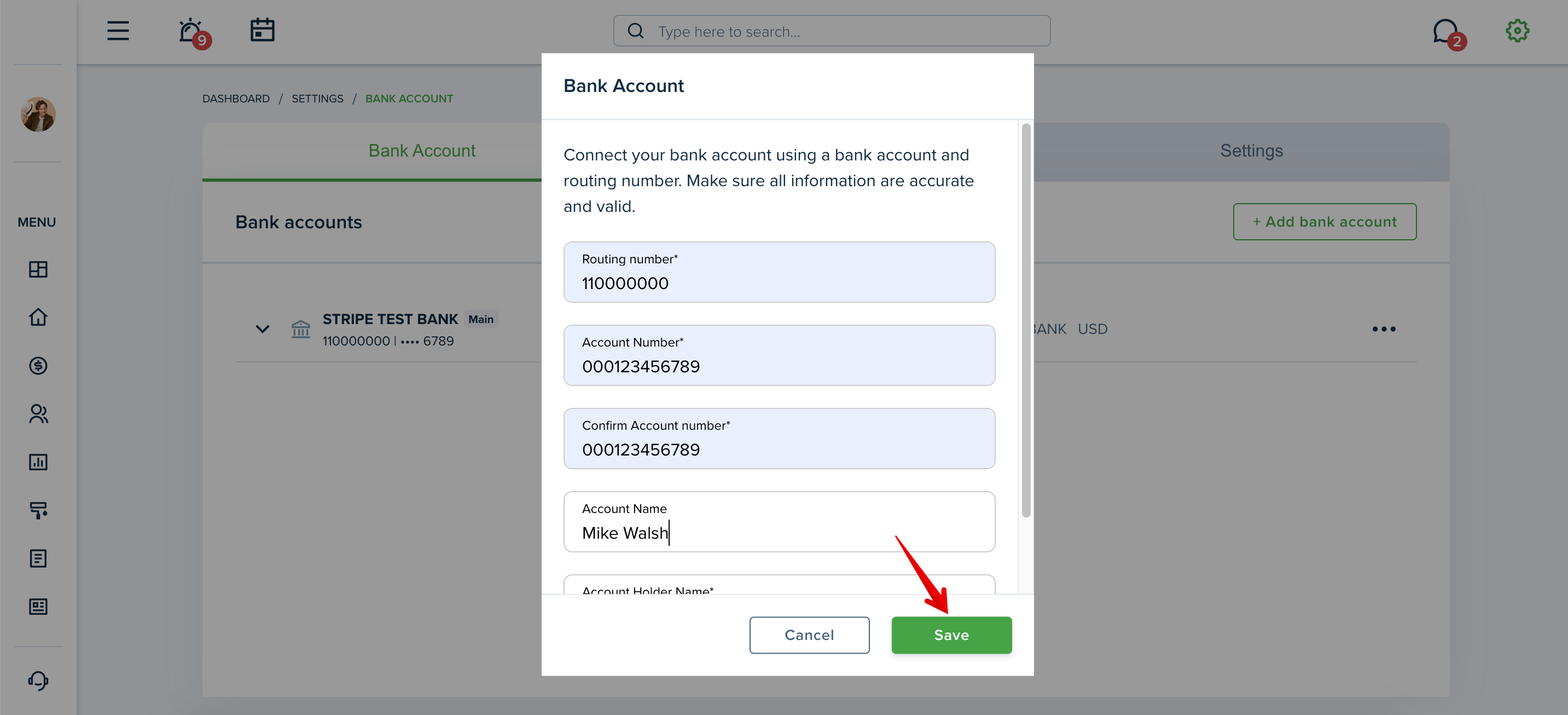The height and width of the screenshot is (715, 1568).
Task: Click the Cancel button
Action: point(809,635)
